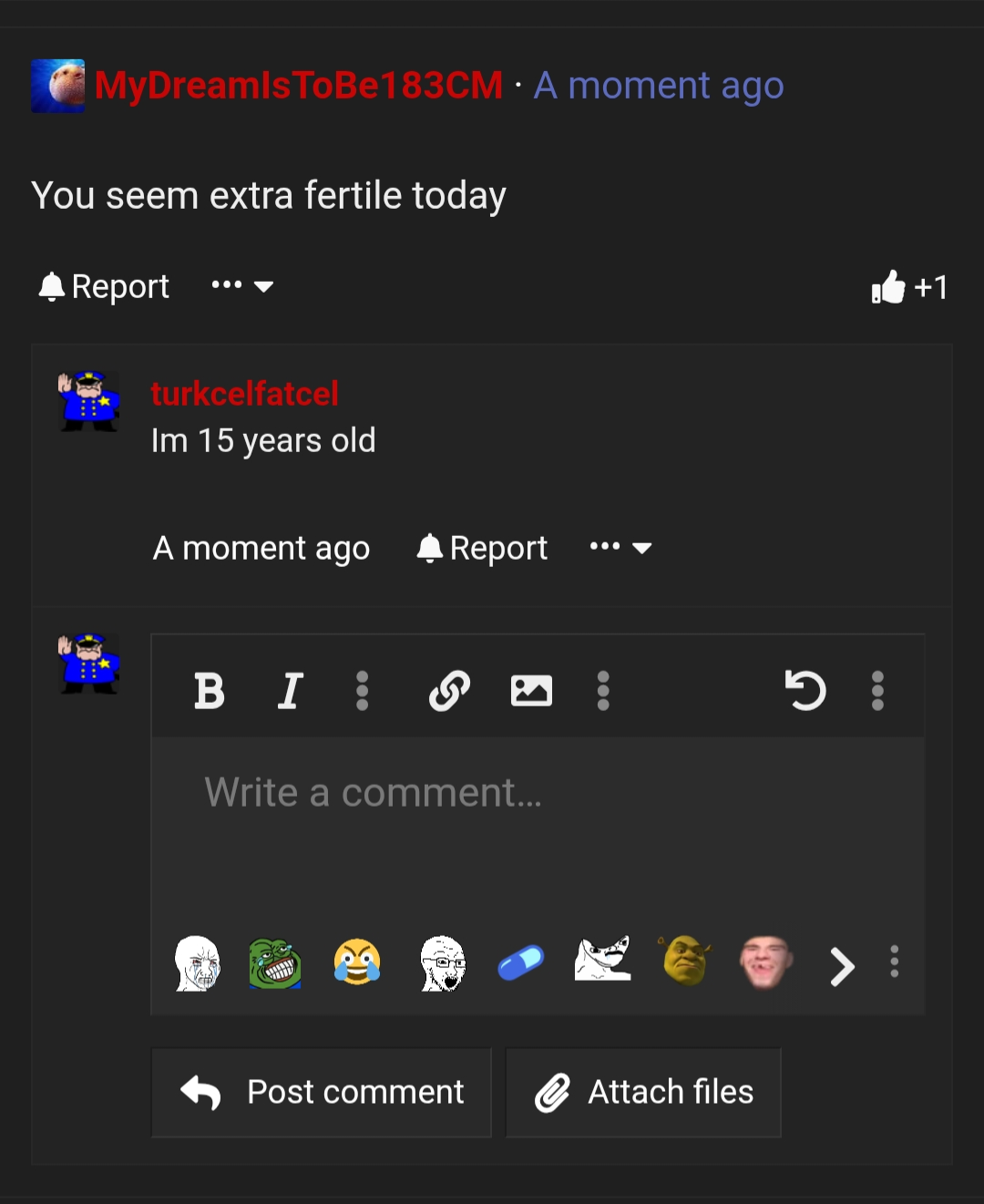The height and width of the screenshot is (1204, 984).
Task: Select the crying Pepe emote
Action: 275,963
